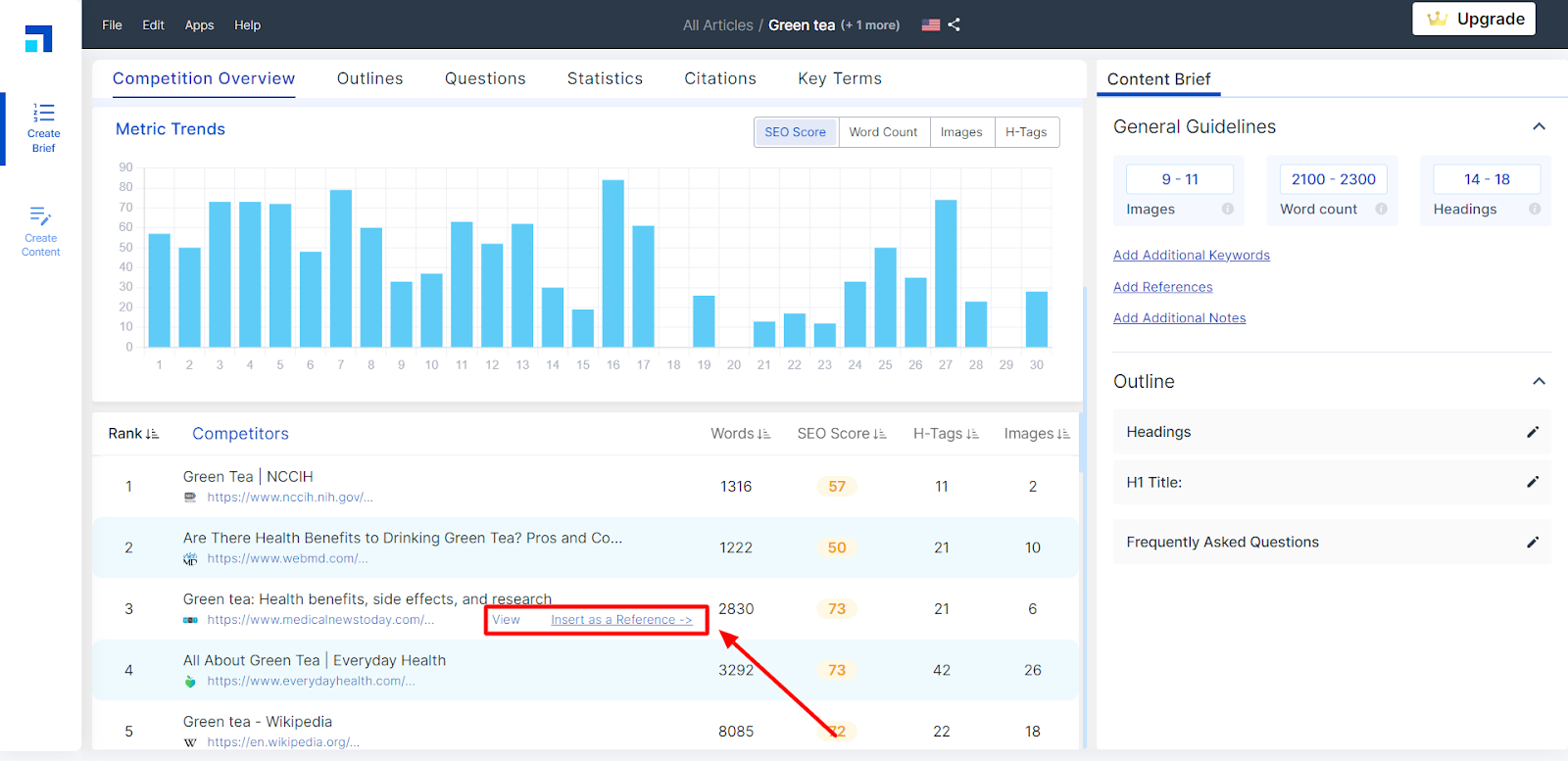Go to All Articles breadcrumb
This screenshot has height=761, width=1568.
pos(718,25)
